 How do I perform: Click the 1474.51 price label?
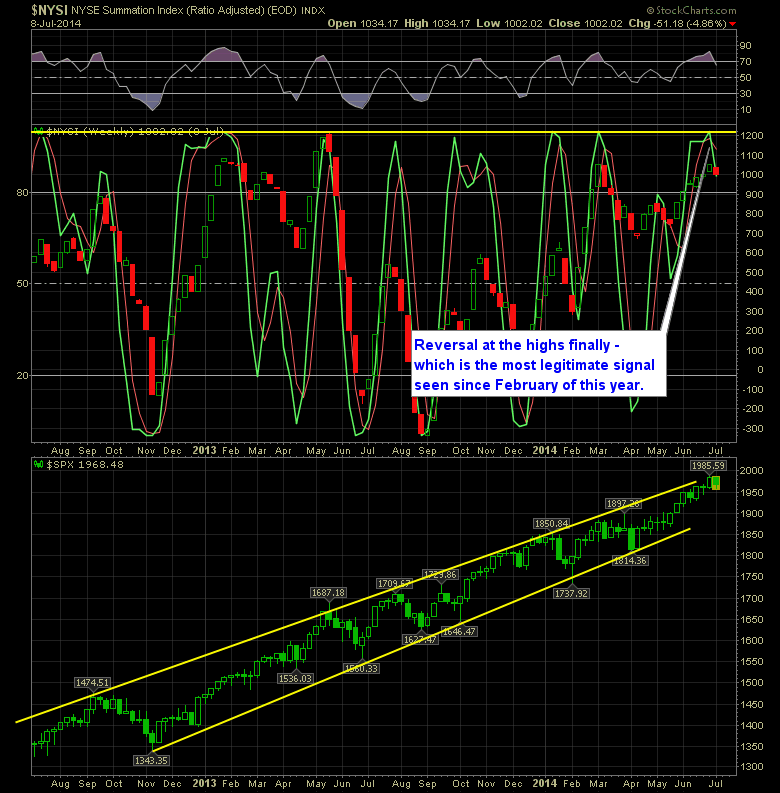(92, 683)
